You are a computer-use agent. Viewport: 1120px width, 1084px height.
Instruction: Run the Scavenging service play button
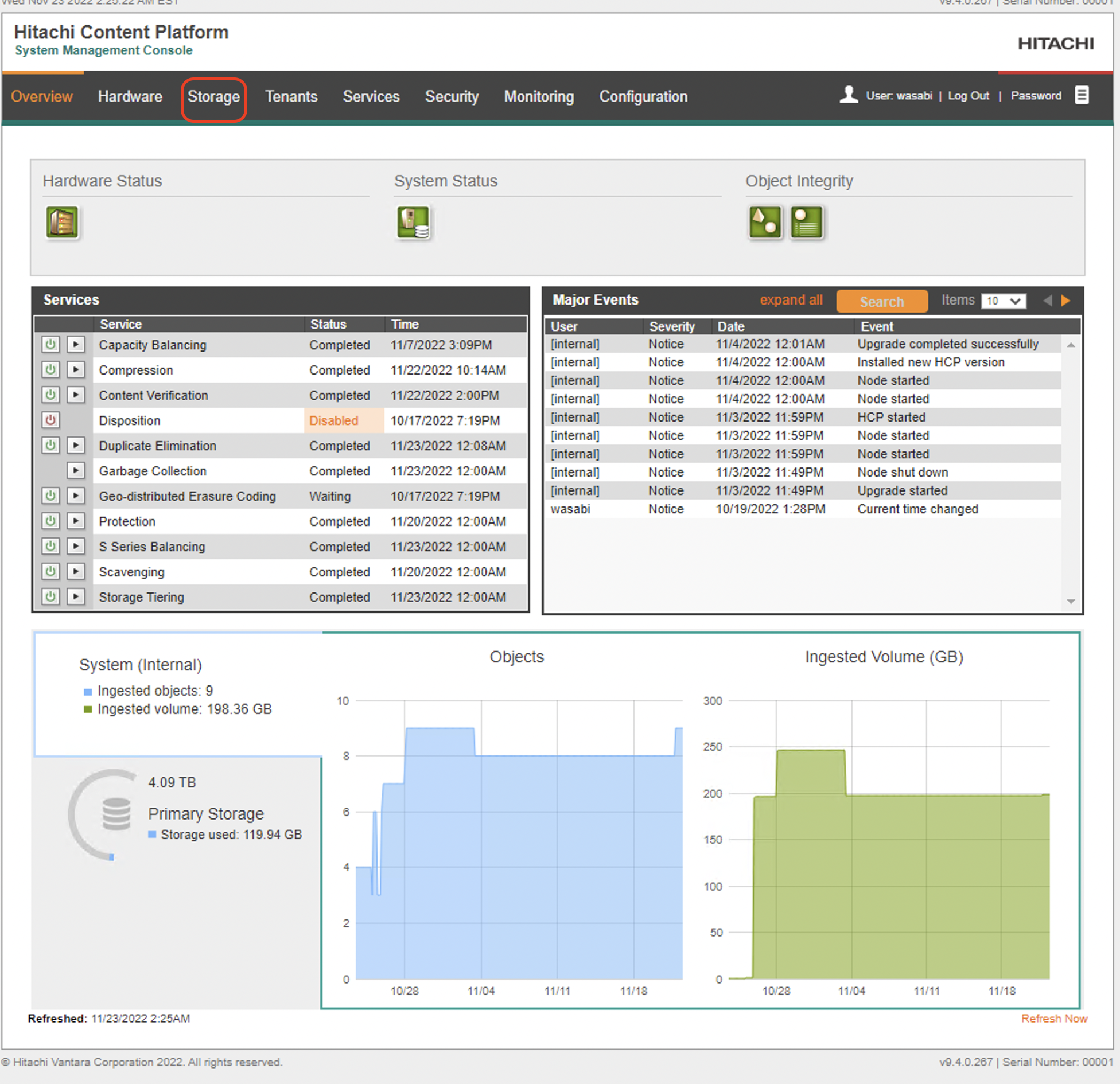click(x=76, y=572)
